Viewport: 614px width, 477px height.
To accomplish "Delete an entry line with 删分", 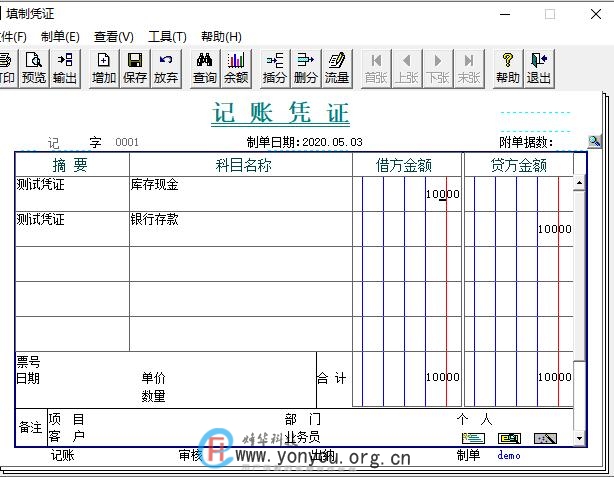I will [306, 68].
